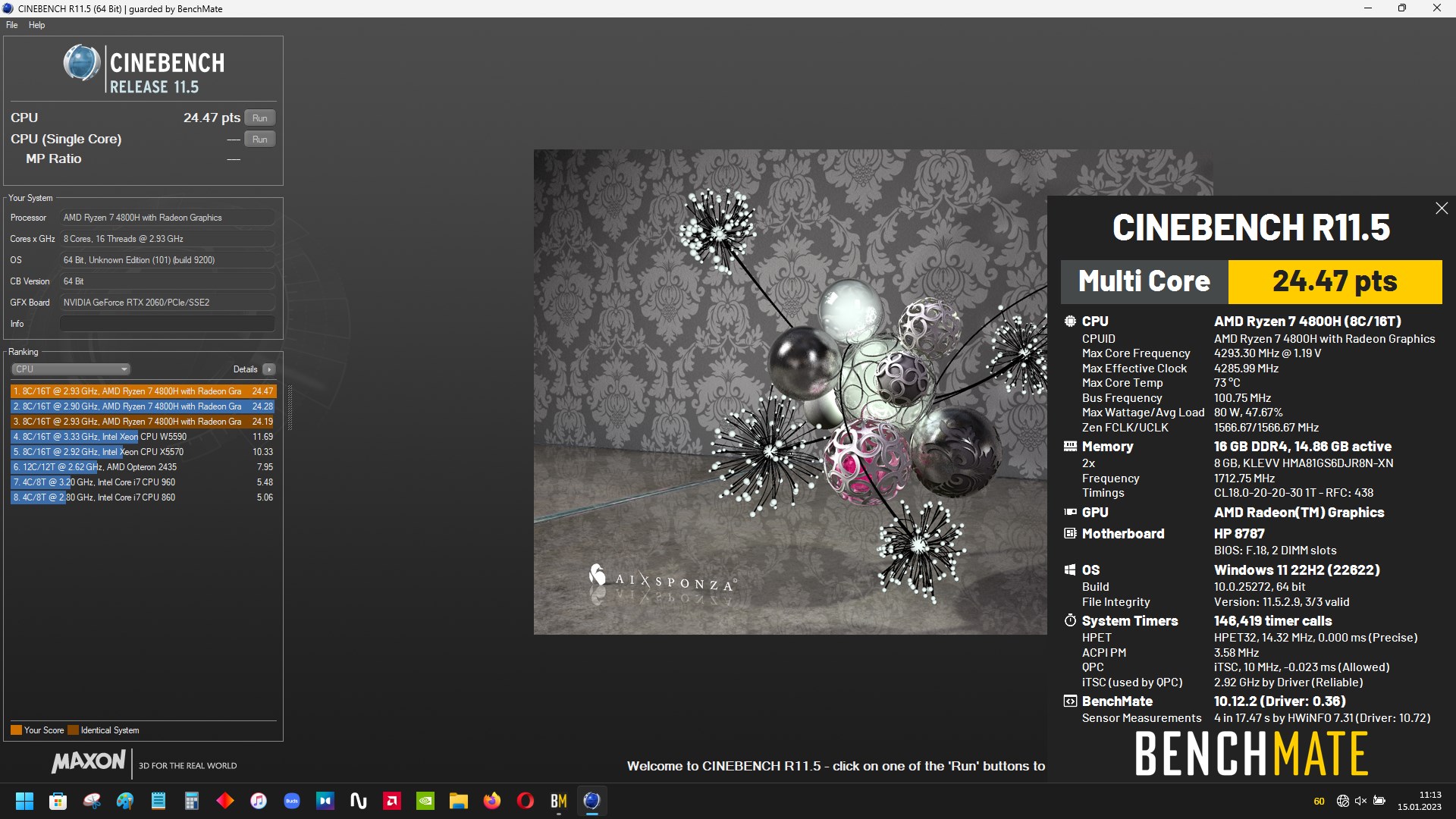Open Firefox from taskbar
The image size is (1456, 819).
pyautogui.click(x=492, y=801)
